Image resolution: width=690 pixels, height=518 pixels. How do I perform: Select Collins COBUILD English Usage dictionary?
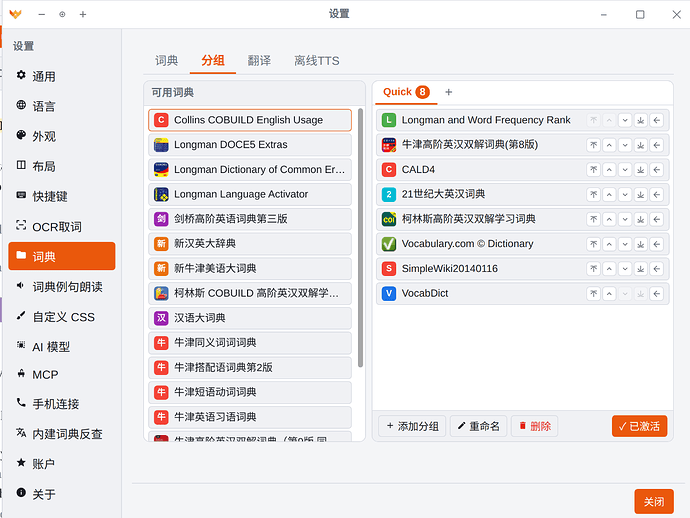tap(250, 120)
